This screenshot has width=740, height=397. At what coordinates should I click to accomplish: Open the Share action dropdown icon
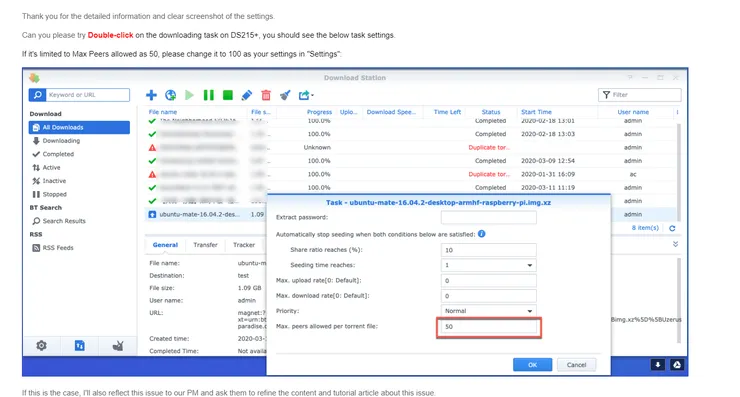pos(306,95)
